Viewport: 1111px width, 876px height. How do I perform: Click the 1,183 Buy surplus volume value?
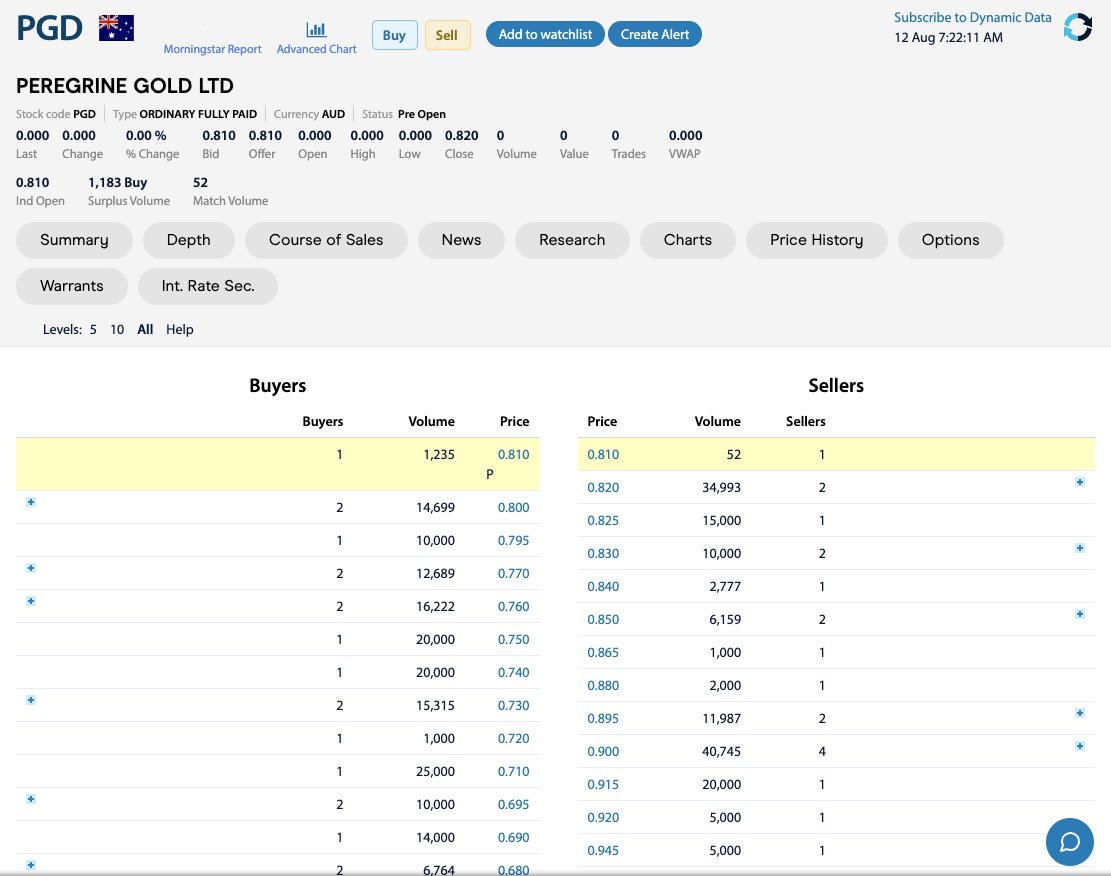[118, 183]
